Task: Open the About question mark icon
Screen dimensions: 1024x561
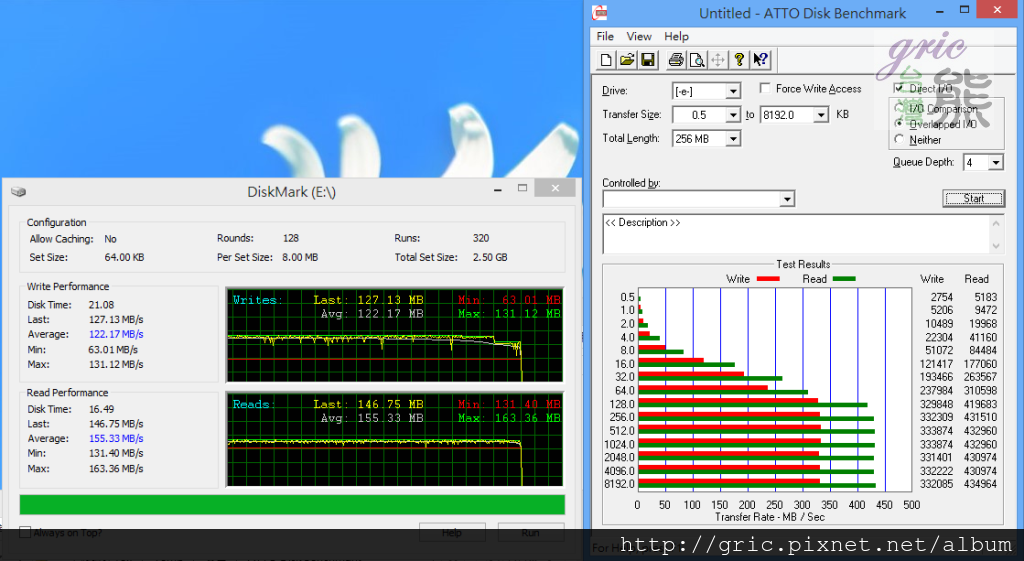Action: pyautogui.click(x=739, y=60)
